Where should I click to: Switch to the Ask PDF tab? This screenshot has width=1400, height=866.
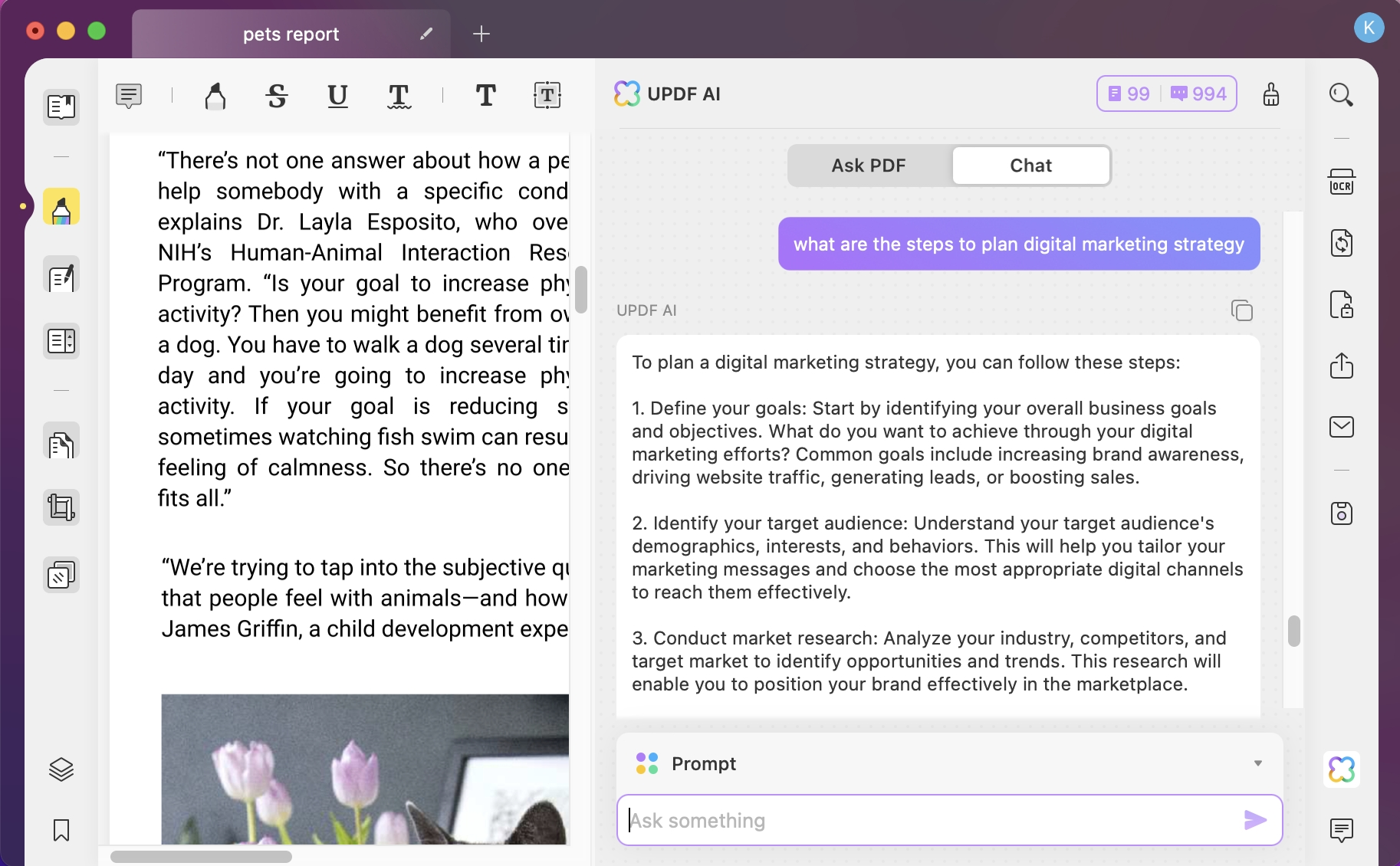868,166
